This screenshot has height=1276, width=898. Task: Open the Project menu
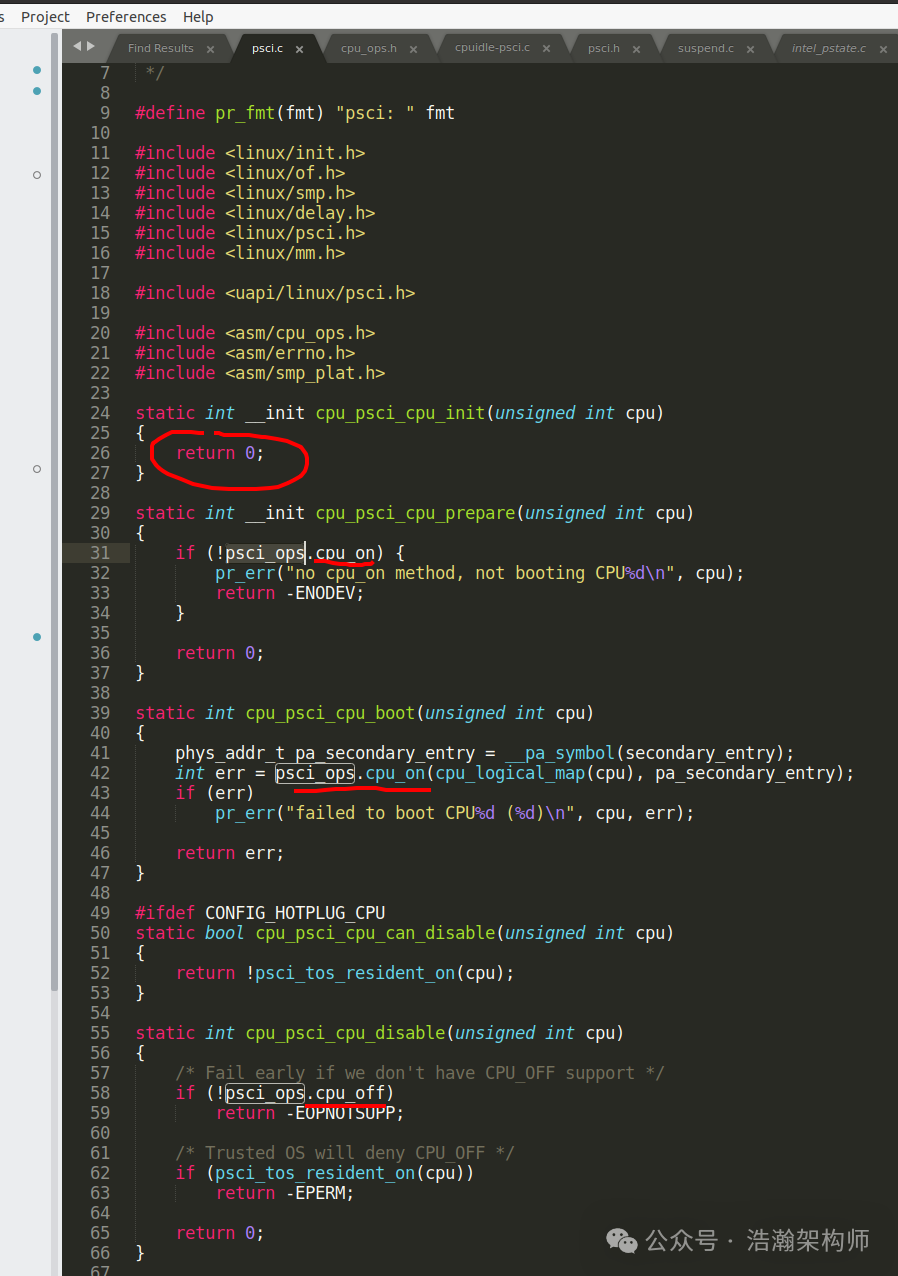coord(46,17)
